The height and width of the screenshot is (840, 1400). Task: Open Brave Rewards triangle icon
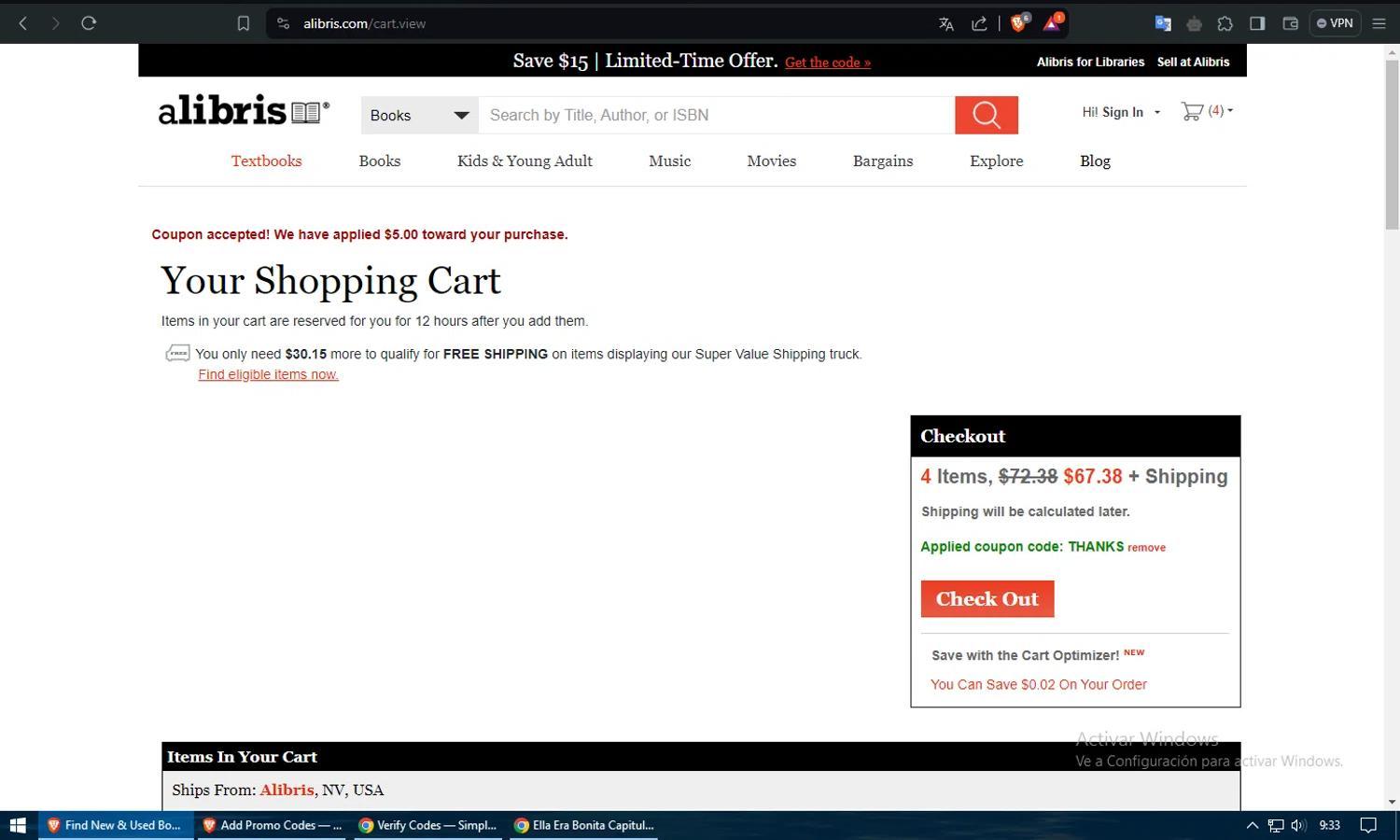coord(1052,22)
